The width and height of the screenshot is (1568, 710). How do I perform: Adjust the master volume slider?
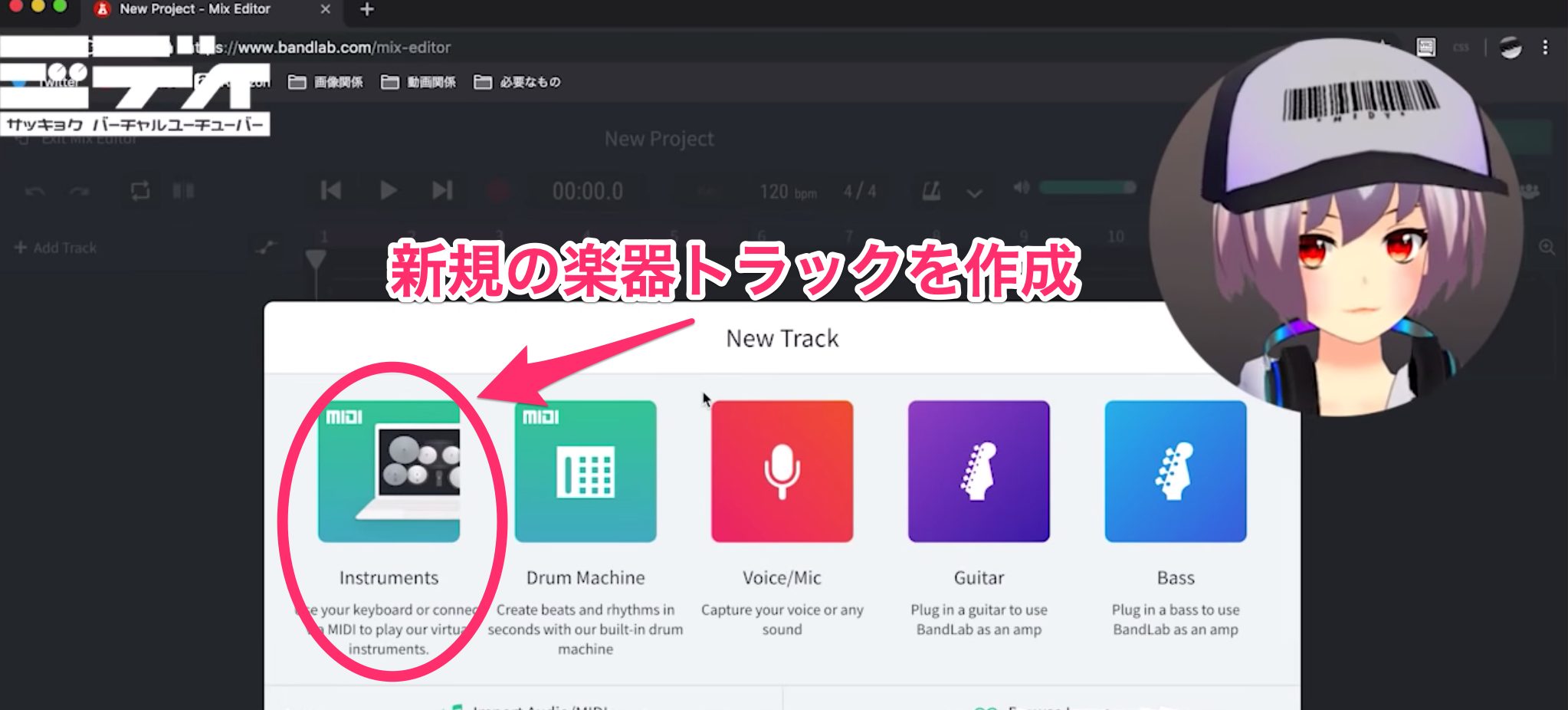pos(1087,188)
